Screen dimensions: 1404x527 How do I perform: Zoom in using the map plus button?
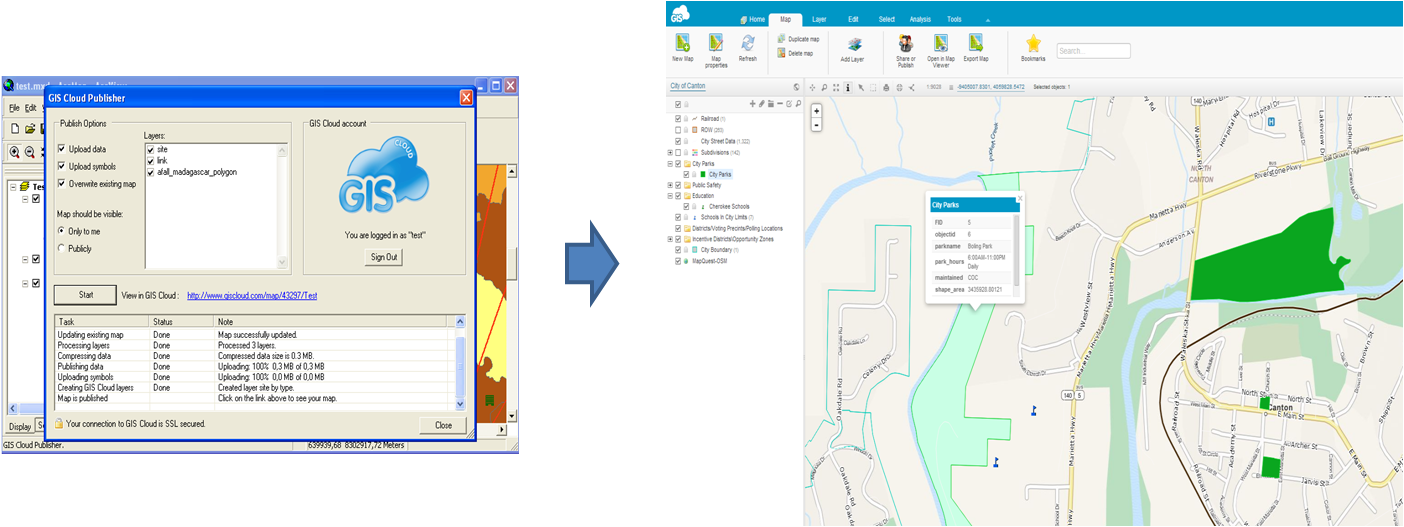(817, 111)
